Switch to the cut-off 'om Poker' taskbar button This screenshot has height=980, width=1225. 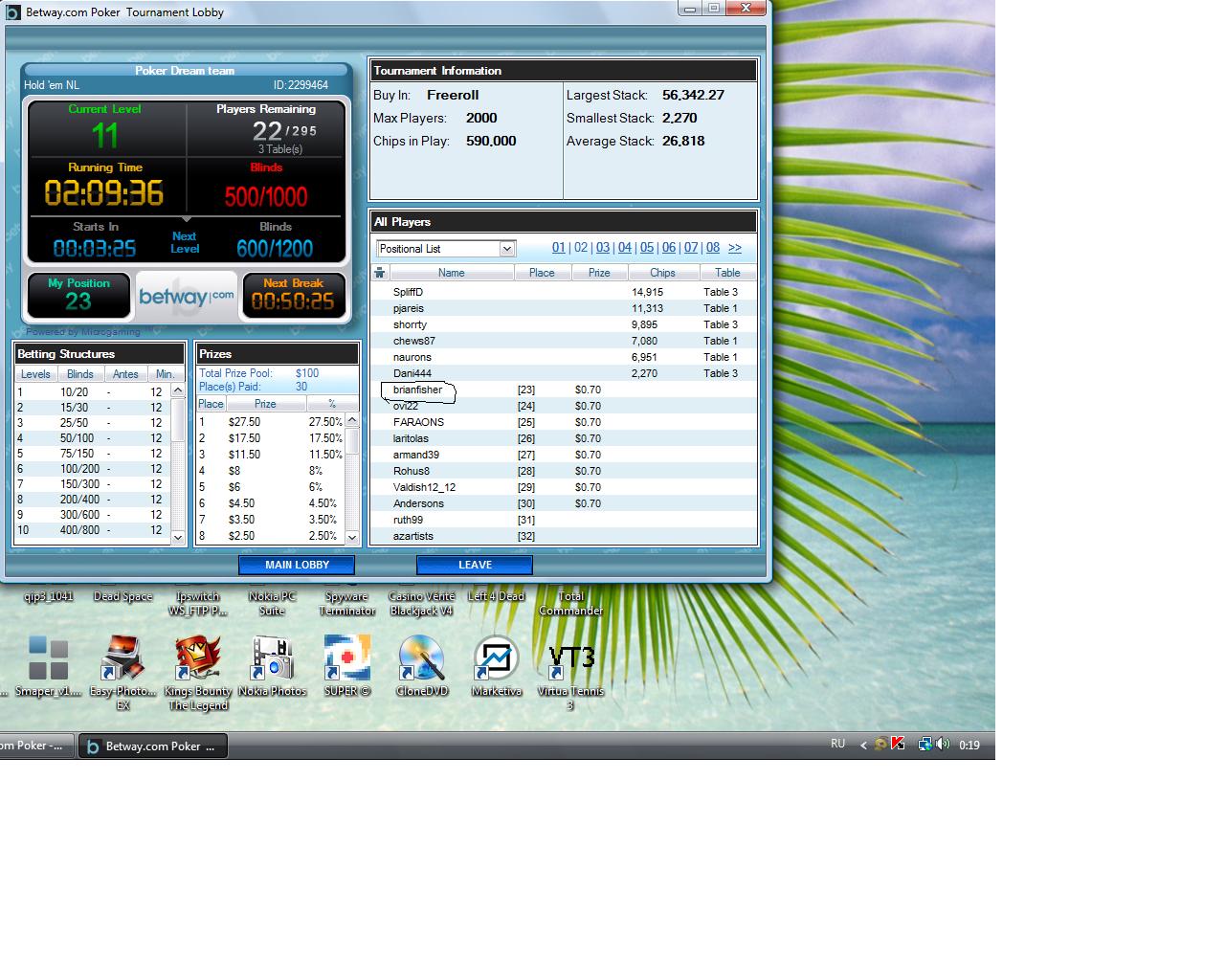[34, 746]
